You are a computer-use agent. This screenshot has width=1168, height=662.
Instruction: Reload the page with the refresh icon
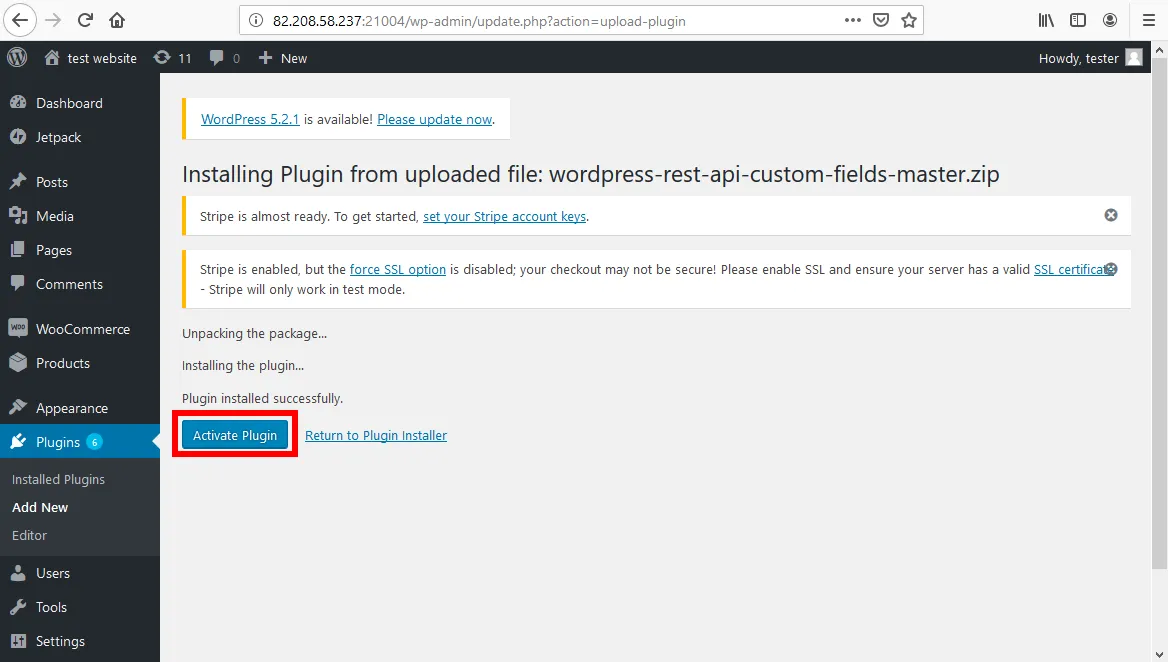[x=85, y=20]
